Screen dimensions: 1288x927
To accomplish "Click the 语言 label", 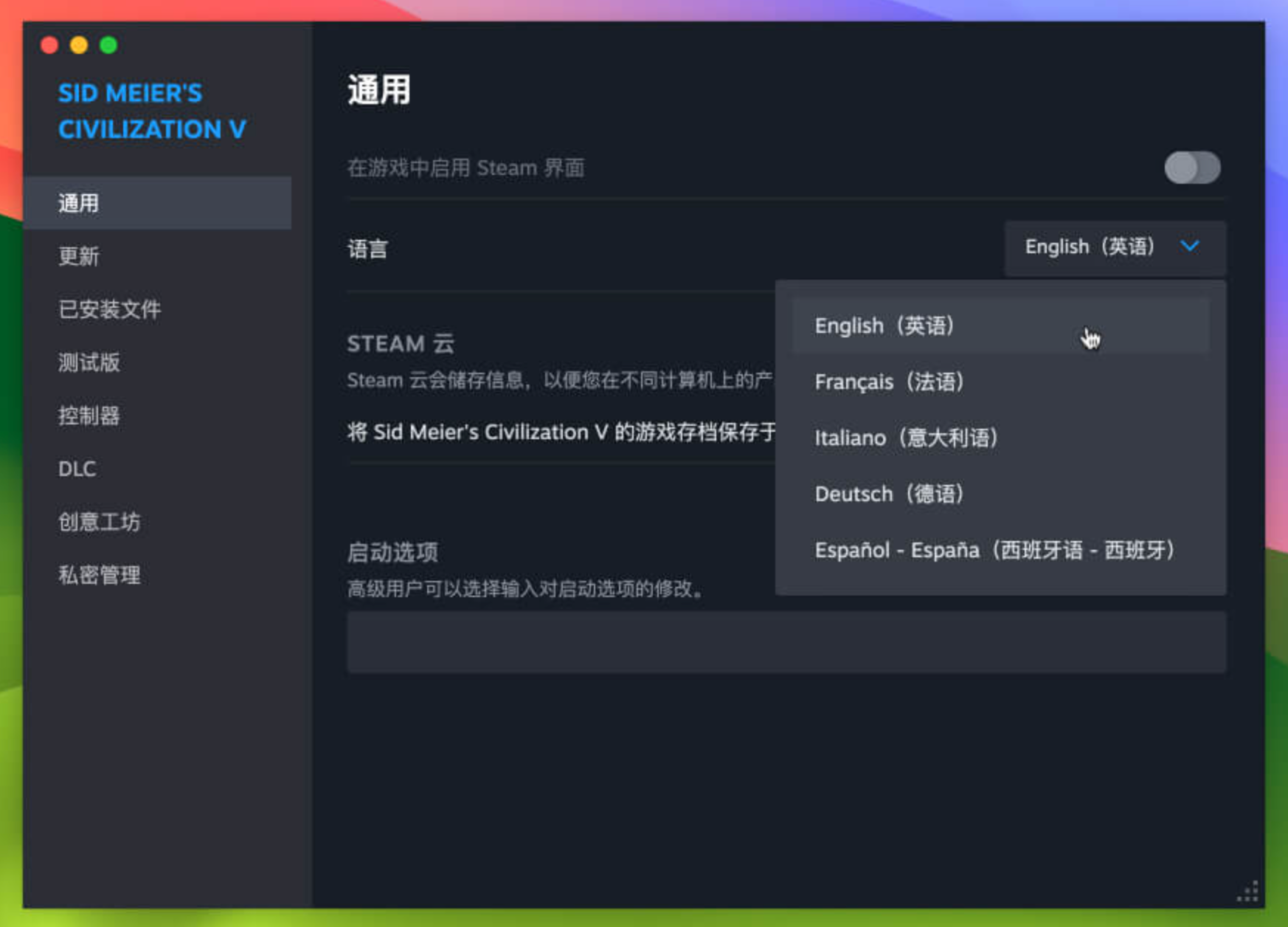I will 367,249.
